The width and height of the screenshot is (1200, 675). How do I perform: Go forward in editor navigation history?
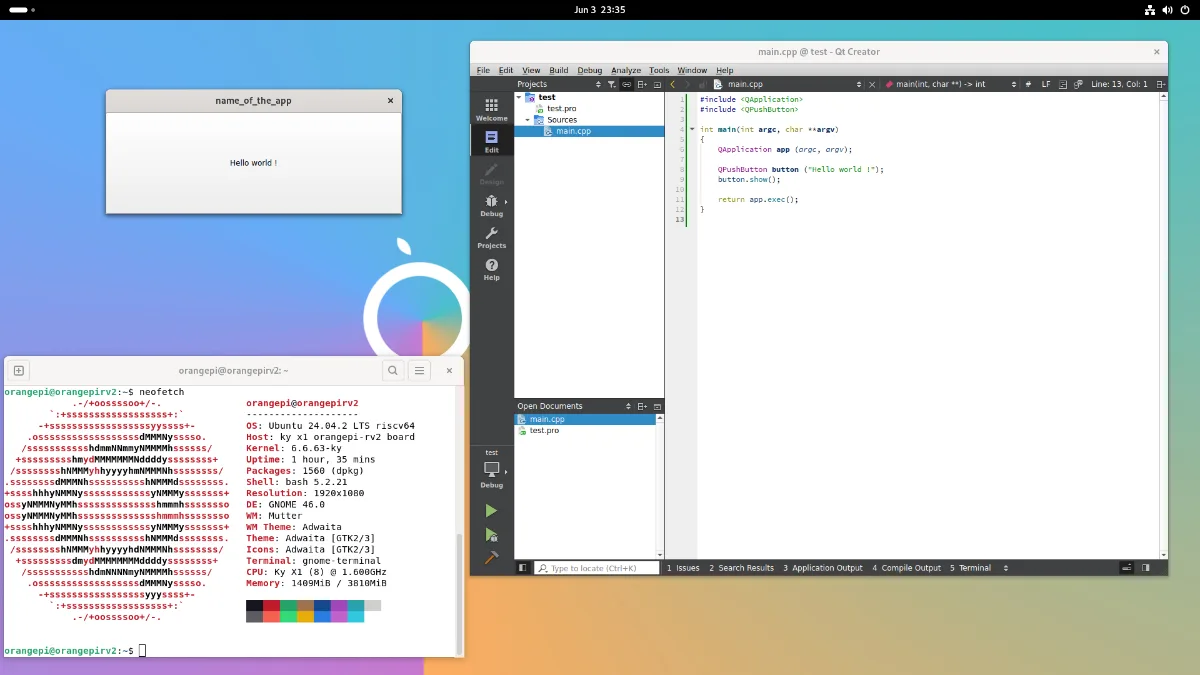pyautogui.click(x=687, y=84)
